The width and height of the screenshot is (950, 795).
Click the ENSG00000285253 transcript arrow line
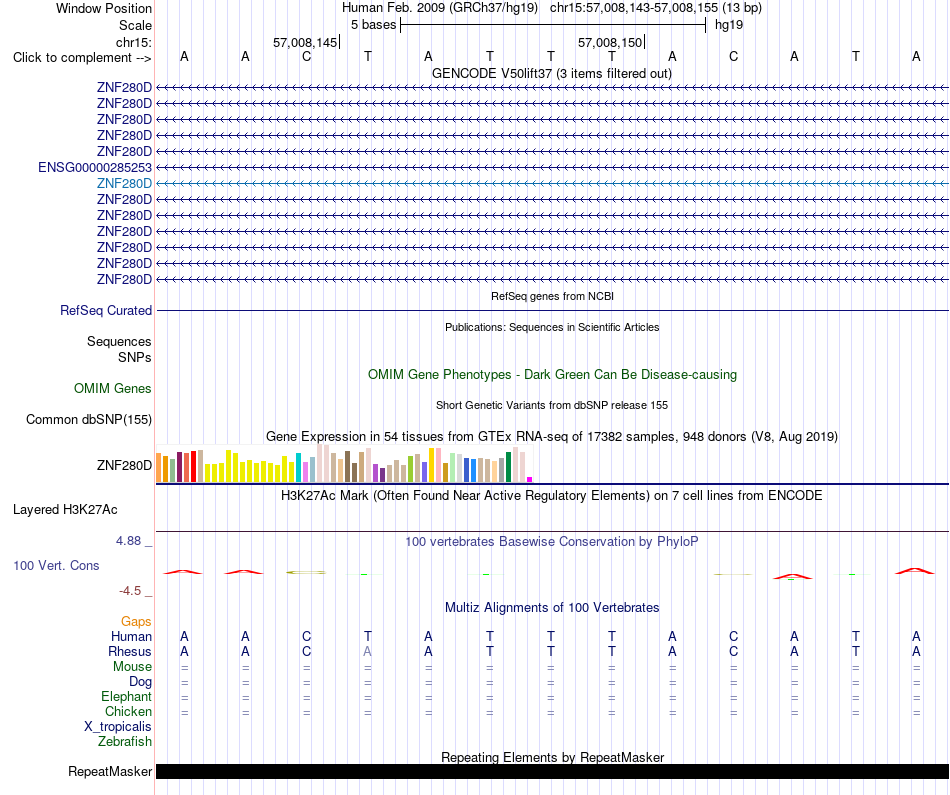click(552, 167)
